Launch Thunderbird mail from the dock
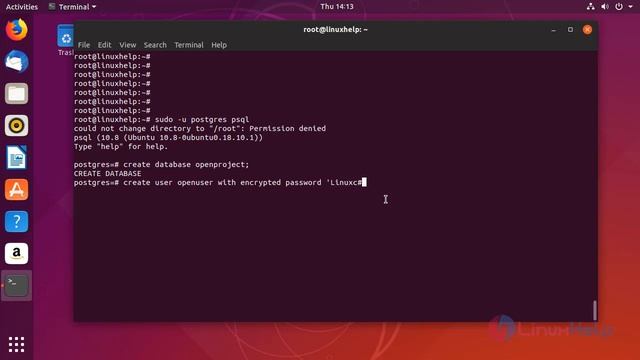640x360 pixels. (x=16, y=61)
